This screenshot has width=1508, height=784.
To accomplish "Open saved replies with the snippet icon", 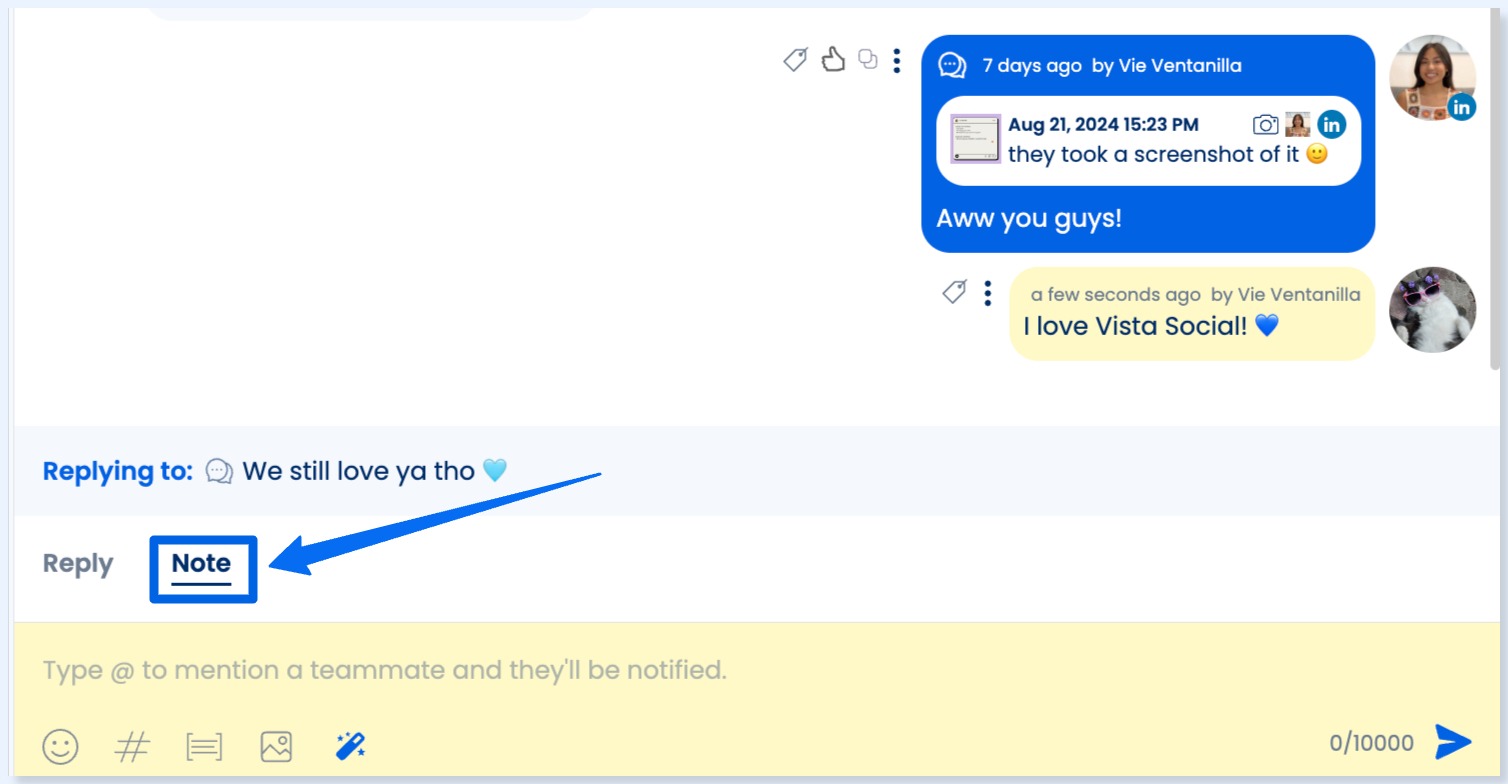I will pos(204,746).
